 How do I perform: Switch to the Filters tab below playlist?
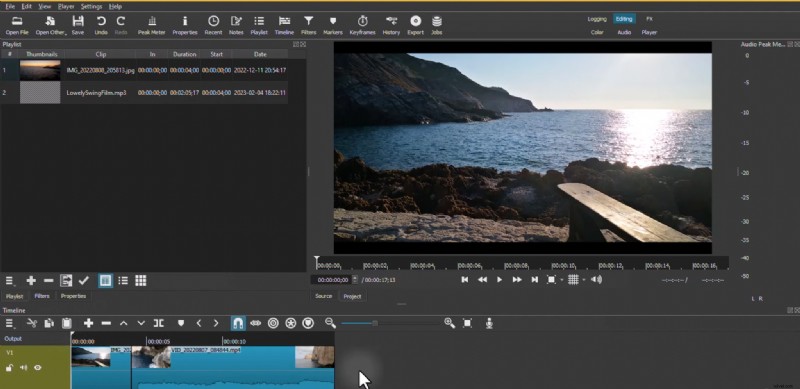[42, 296]
